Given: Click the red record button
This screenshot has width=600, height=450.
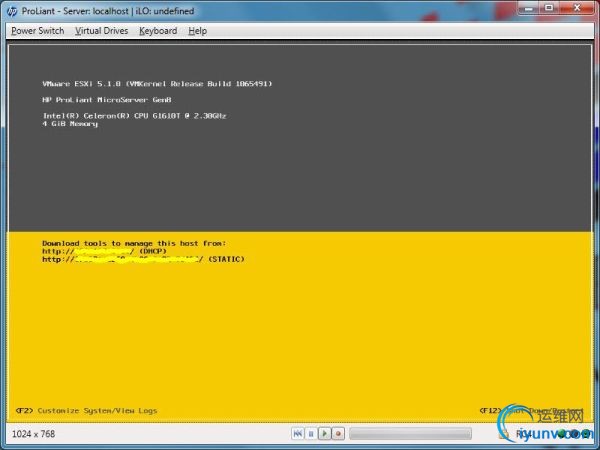Looking at the screenshot, I should click(x=338, y=434).
